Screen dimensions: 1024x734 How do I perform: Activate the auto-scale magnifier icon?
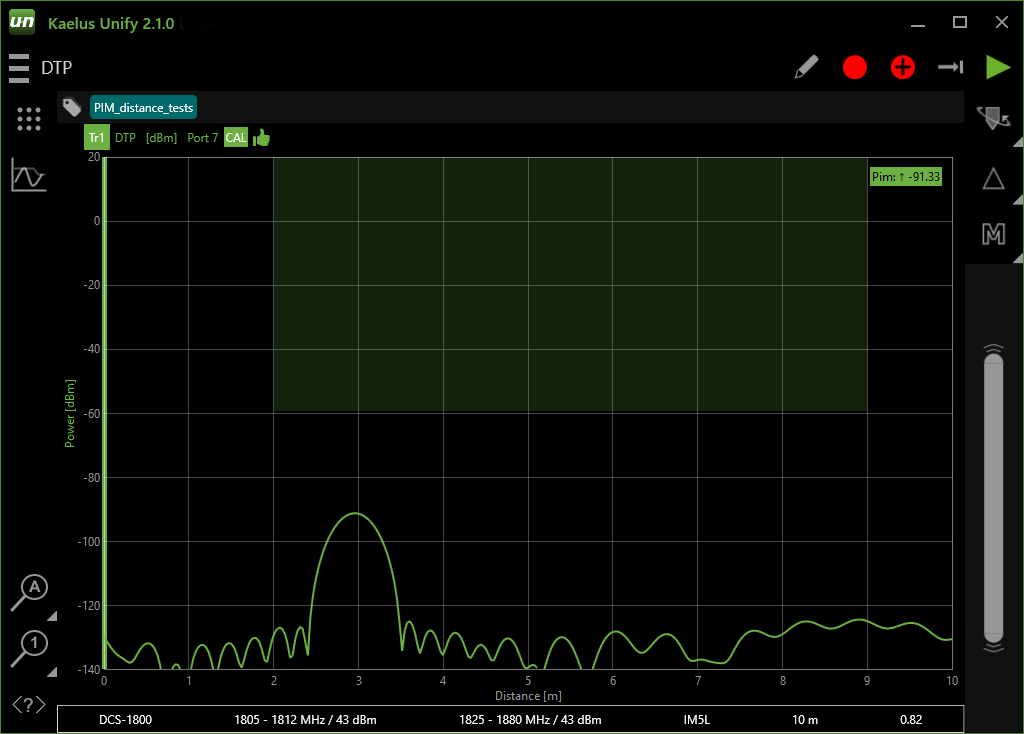pyautogui.click(x=28, y=590)
